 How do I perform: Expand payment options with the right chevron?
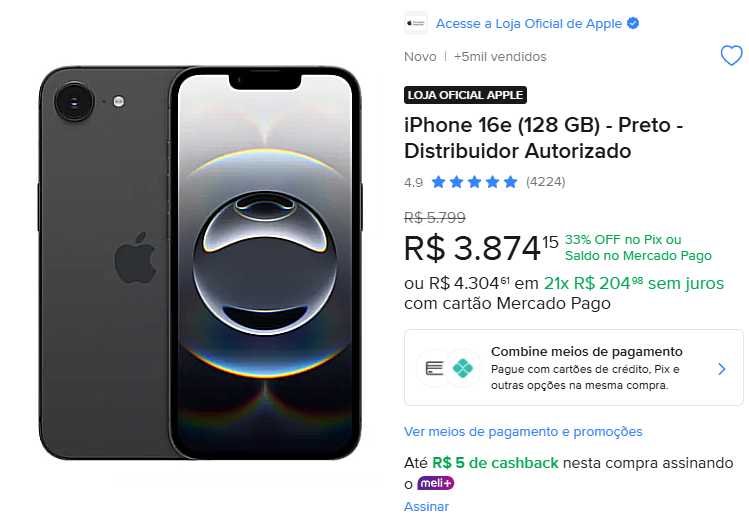pyautogui.click(x=722, y=369)
